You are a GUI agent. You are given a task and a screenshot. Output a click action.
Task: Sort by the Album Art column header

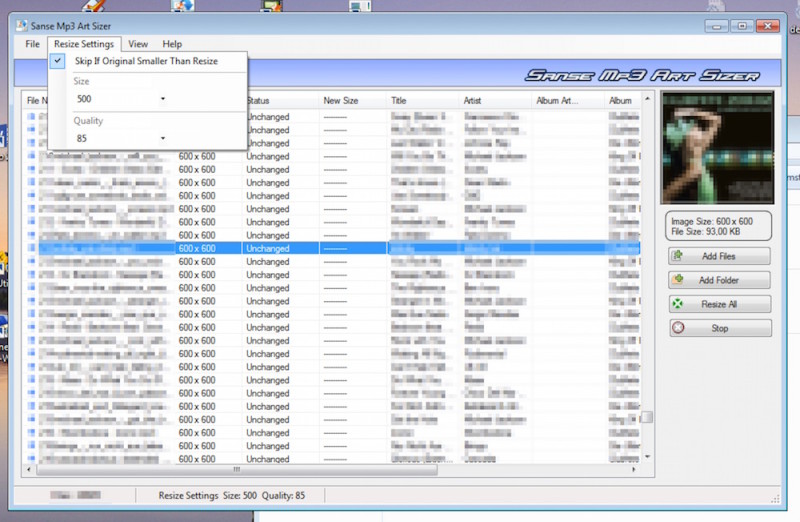[567, 101]
